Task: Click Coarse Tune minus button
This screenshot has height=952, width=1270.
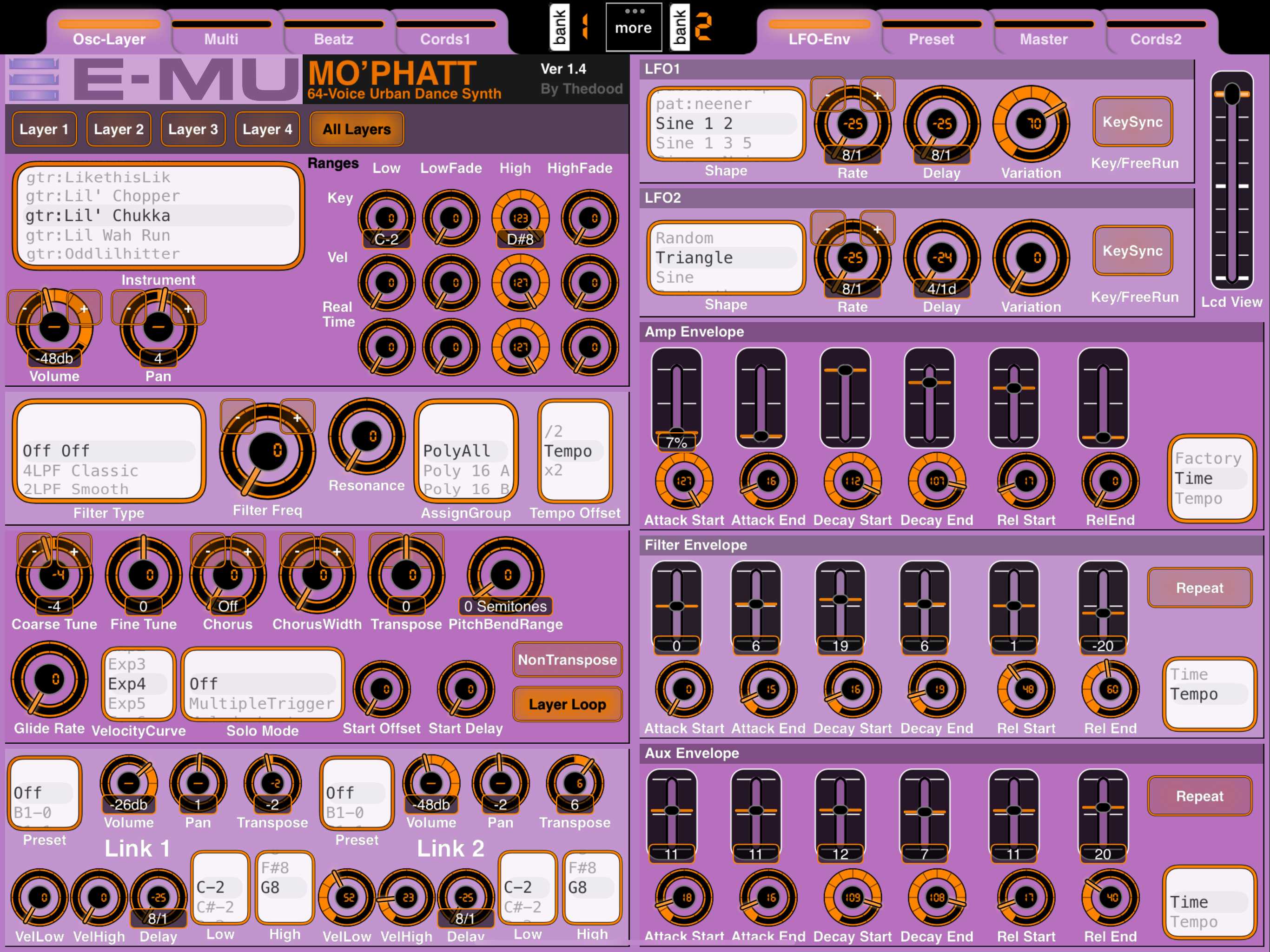Action: (x=34, y=551)
